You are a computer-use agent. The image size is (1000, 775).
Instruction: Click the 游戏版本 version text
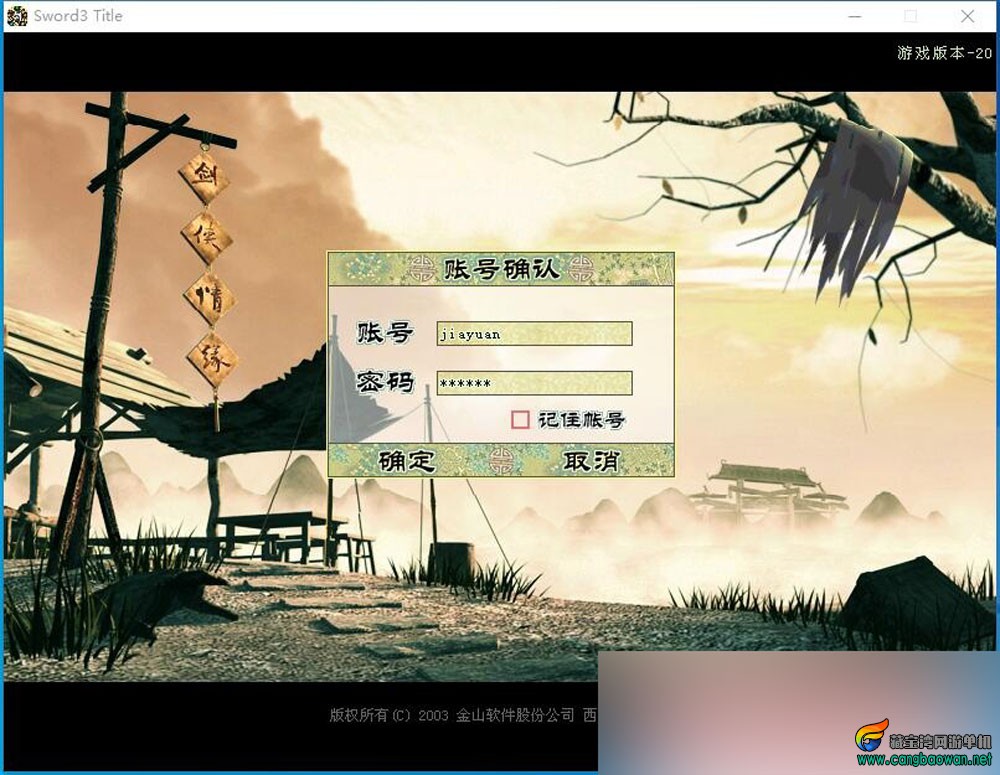[944, 53]
